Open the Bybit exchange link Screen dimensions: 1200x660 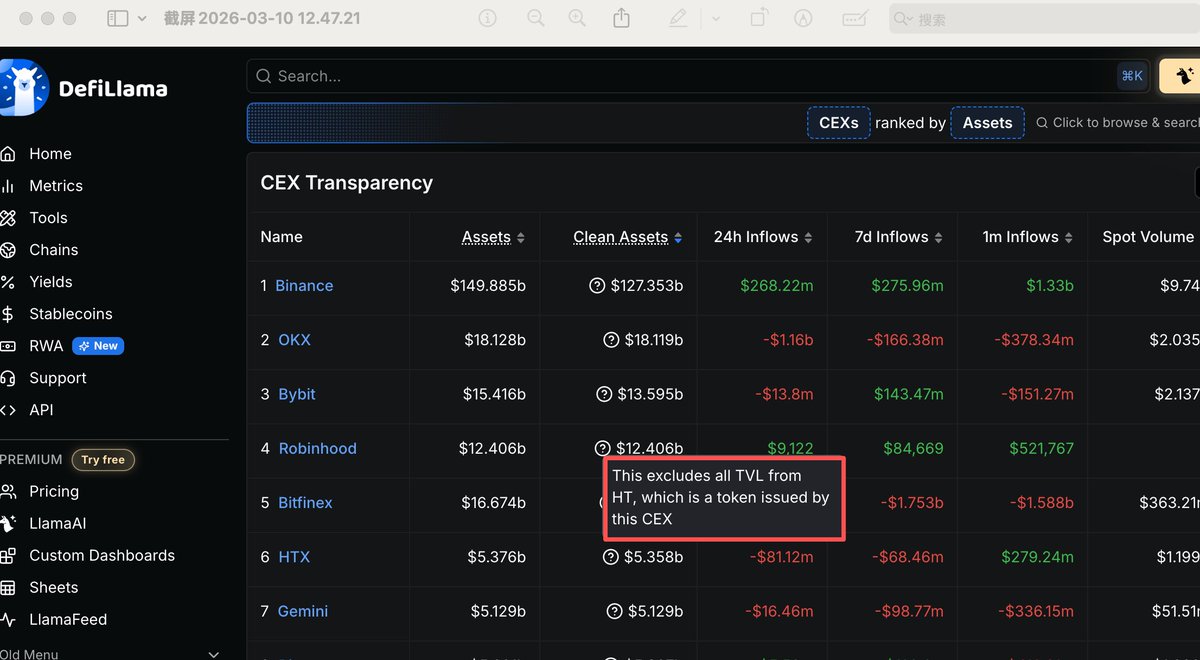(297, 394)
